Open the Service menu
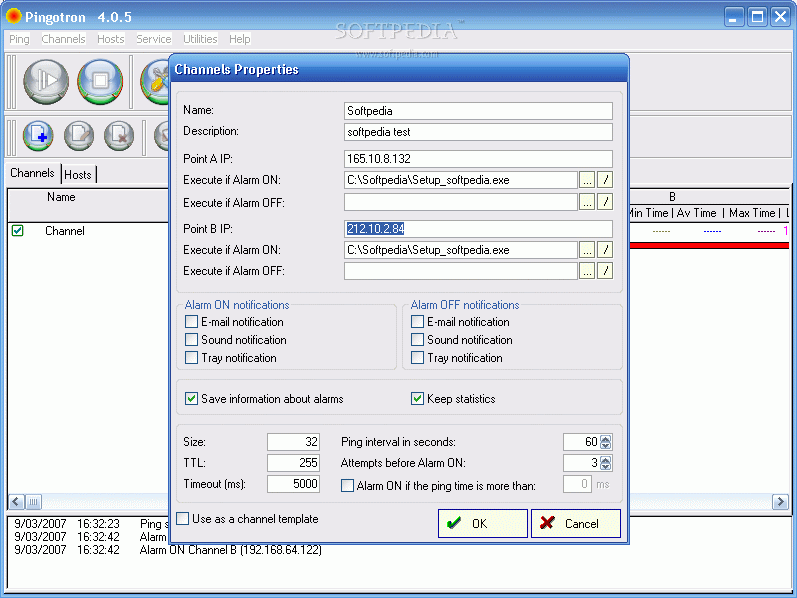 tap(154, 39)
